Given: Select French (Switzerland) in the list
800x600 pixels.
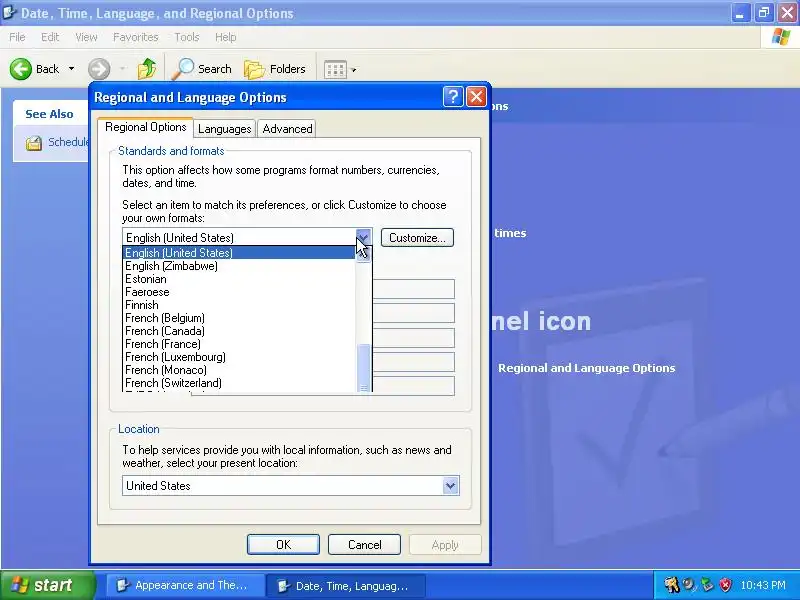Looking at the screenshot, I should click(x=239, y=383).
